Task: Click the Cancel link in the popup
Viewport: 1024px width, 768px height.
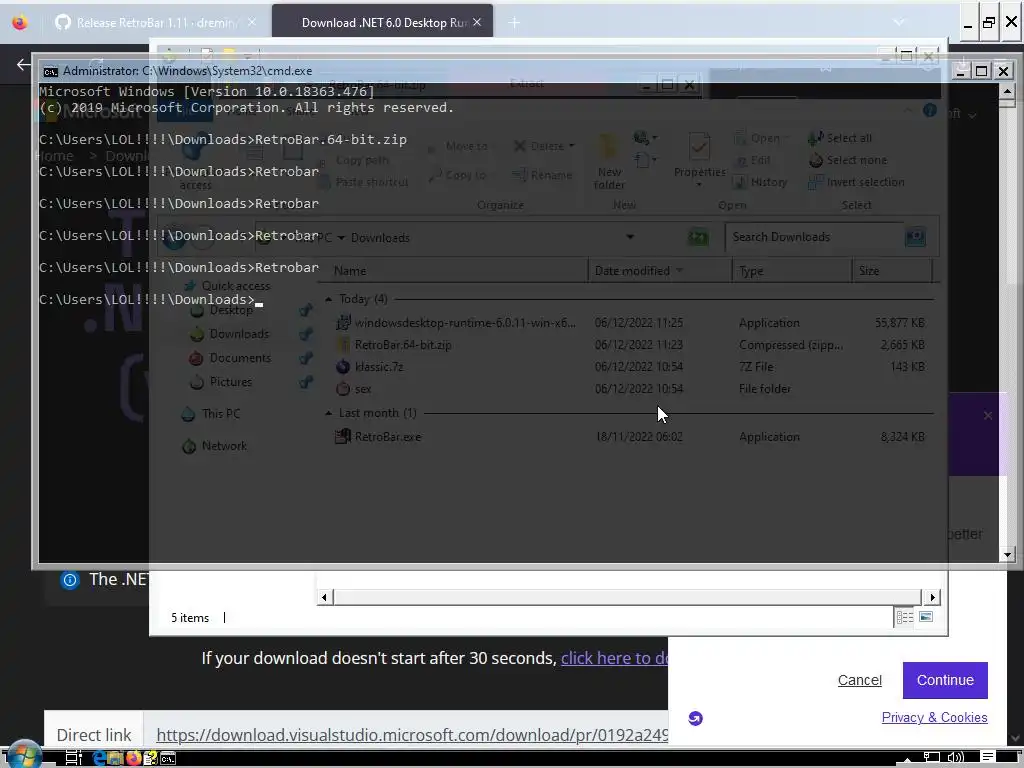Action: coord(859,680)
